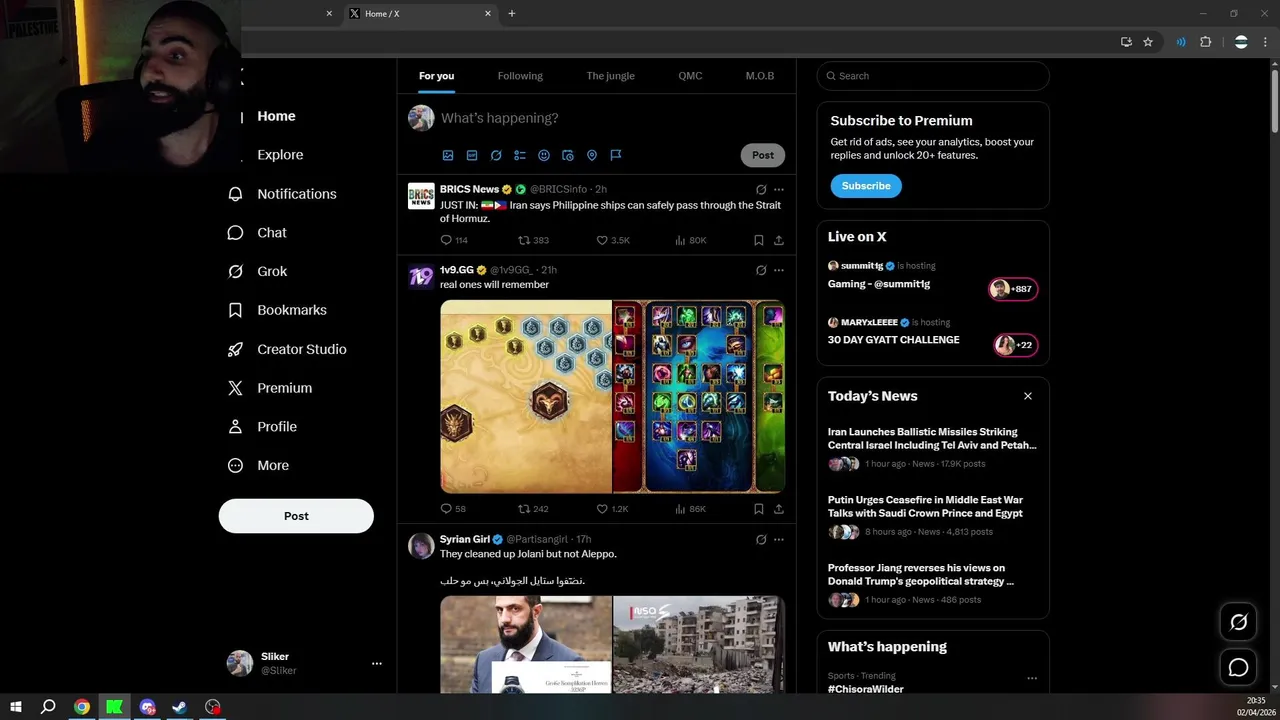Open the Chat bubble icon in sidebar
The height and width of the screenshot is (720, 1280).
tap(236, 233)
